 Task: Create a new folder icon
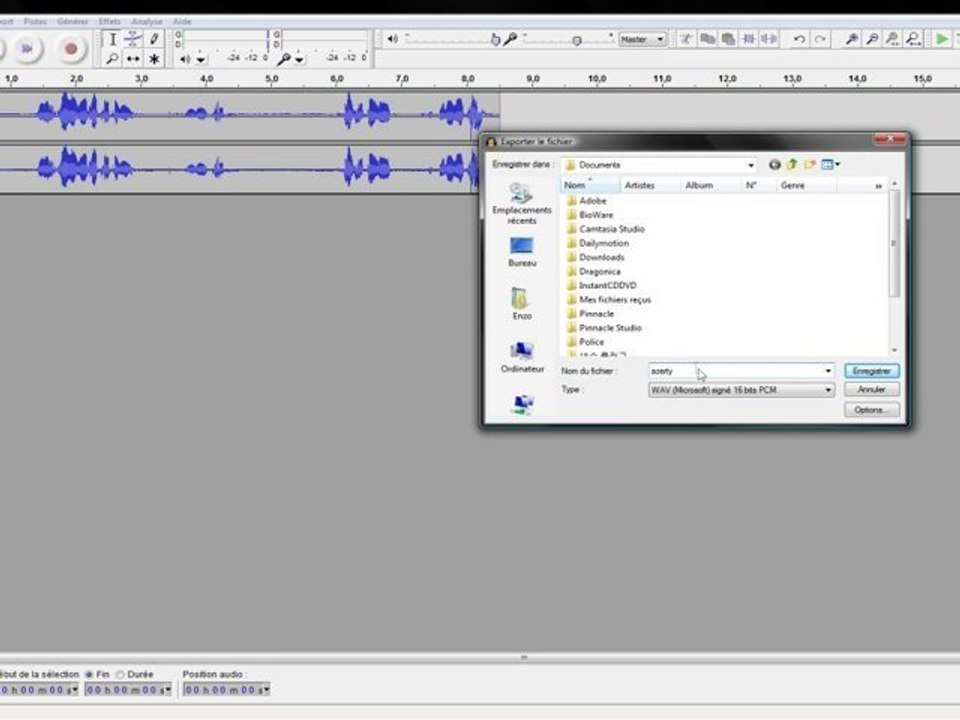(x=809, y=164)
